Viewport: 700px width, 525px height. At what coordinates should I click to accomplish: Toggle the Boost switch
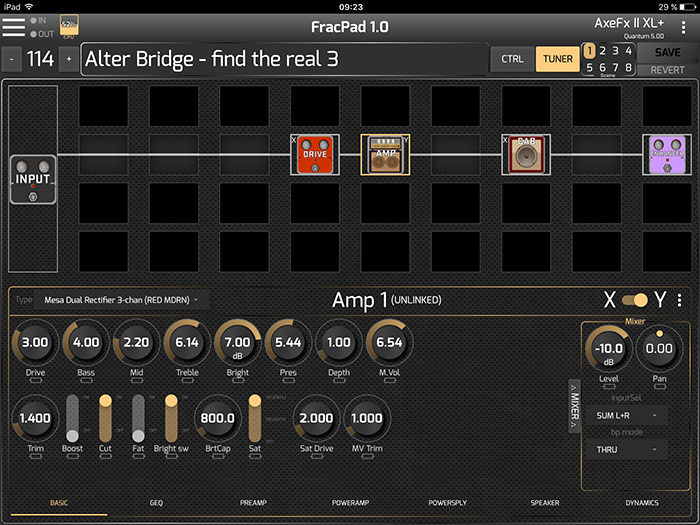[72, 418]
